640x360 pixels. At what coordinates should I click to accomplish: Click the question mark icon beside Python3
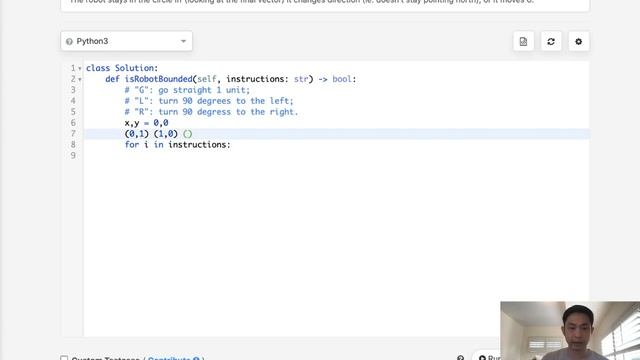pyautogui.click(x=69, y=42)
